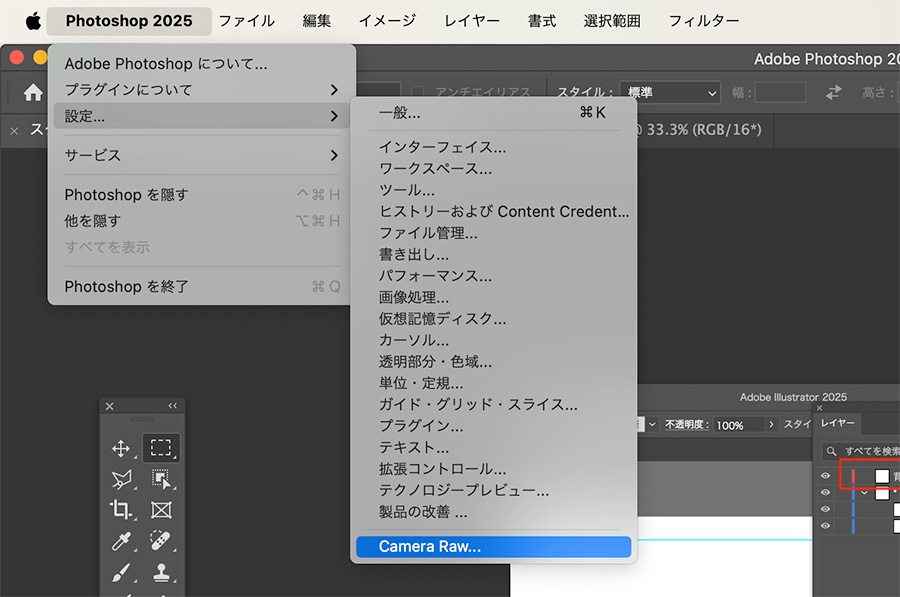Screen dimensions: 900x597
Task: Select the Brush tool
Action: coord(121,572)
